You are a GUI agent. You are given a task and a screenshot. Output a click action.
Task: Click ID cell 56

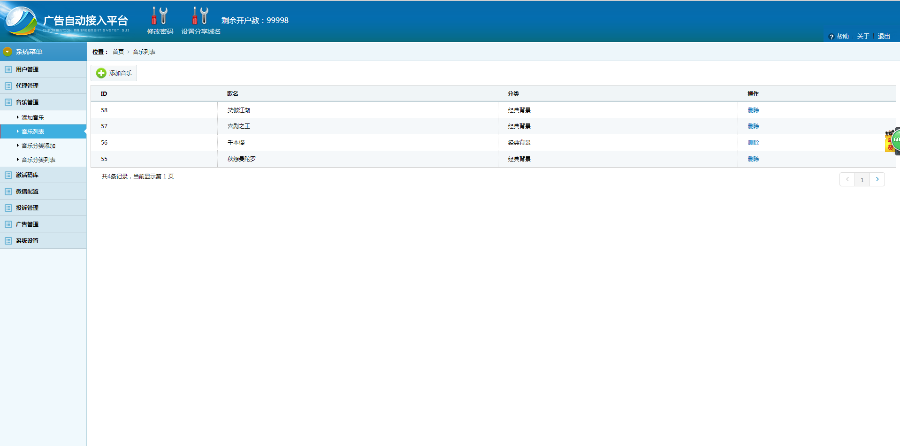(104, 142)
